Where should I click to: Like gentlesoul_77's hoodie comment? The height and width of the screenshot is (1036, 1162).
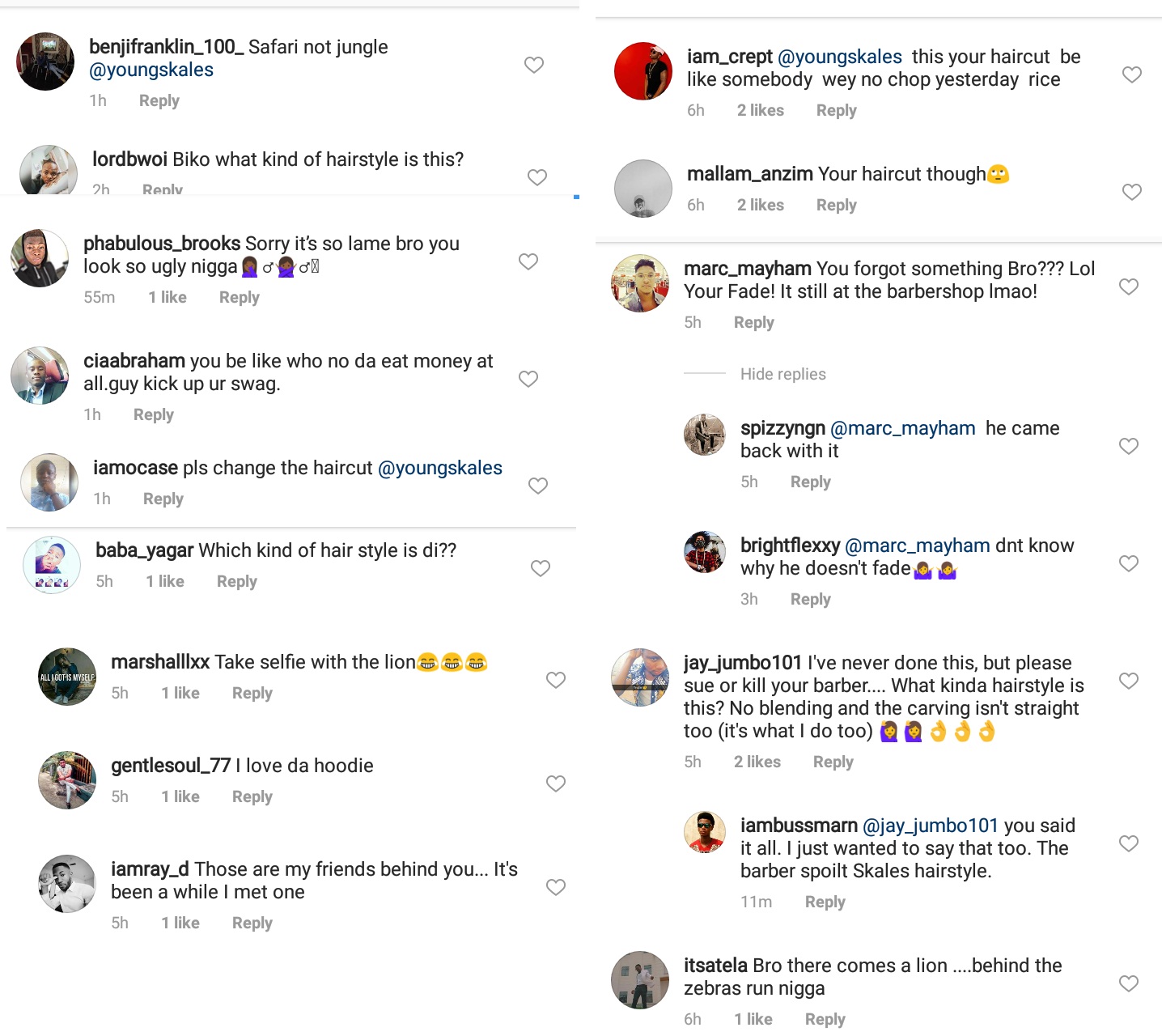click(x=556, y=783)
